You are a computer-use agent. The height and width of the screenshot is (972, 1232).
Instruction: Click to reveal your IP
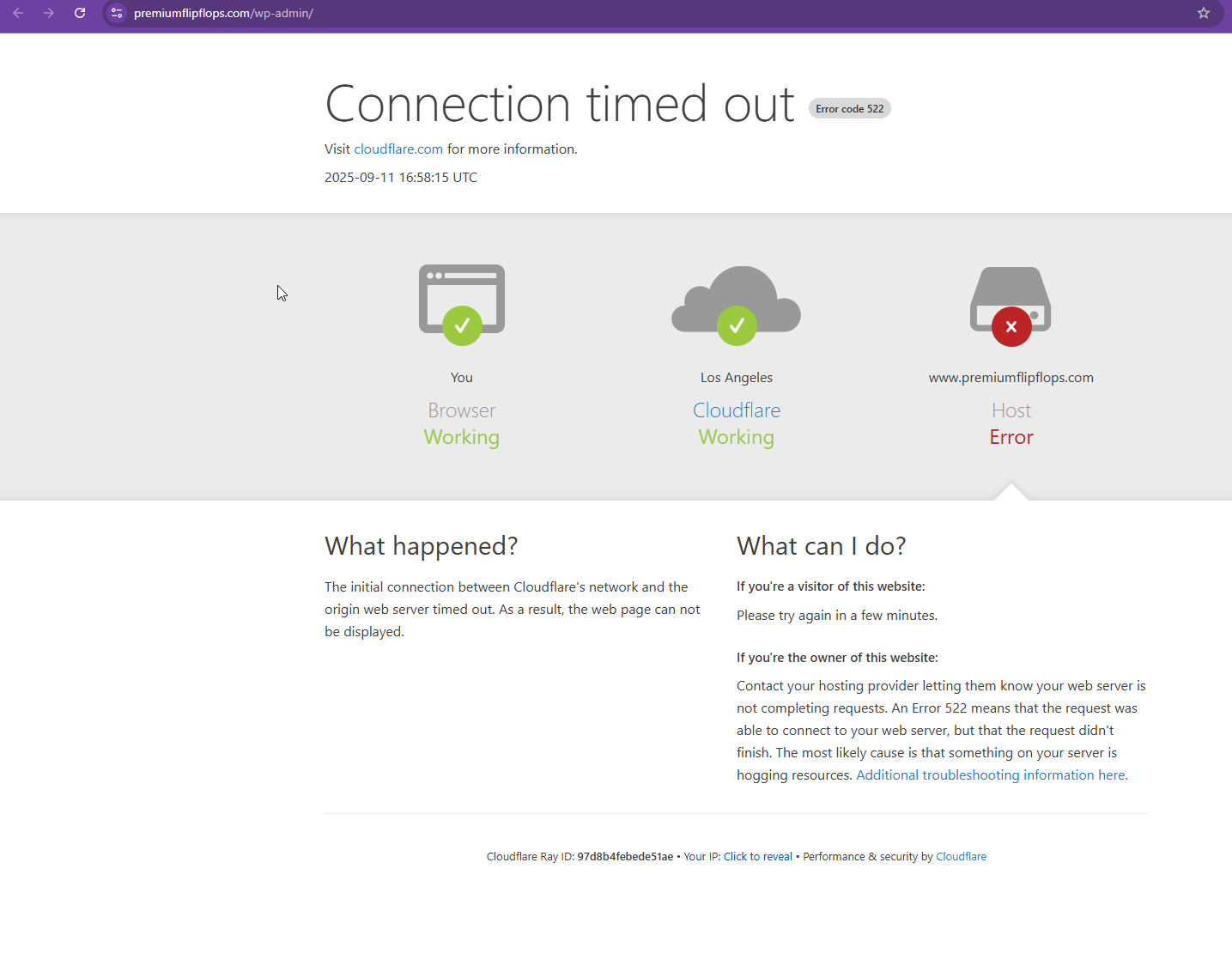[757, 856]
